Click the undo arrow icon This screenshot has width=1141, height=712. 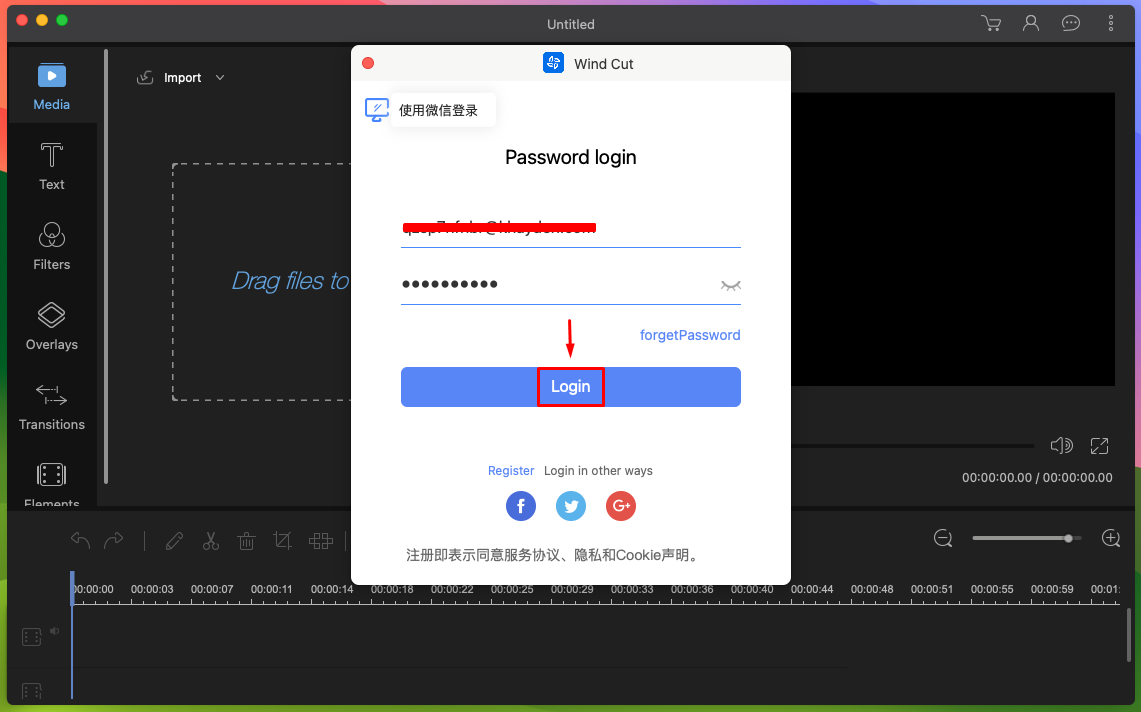coord(80,540)
